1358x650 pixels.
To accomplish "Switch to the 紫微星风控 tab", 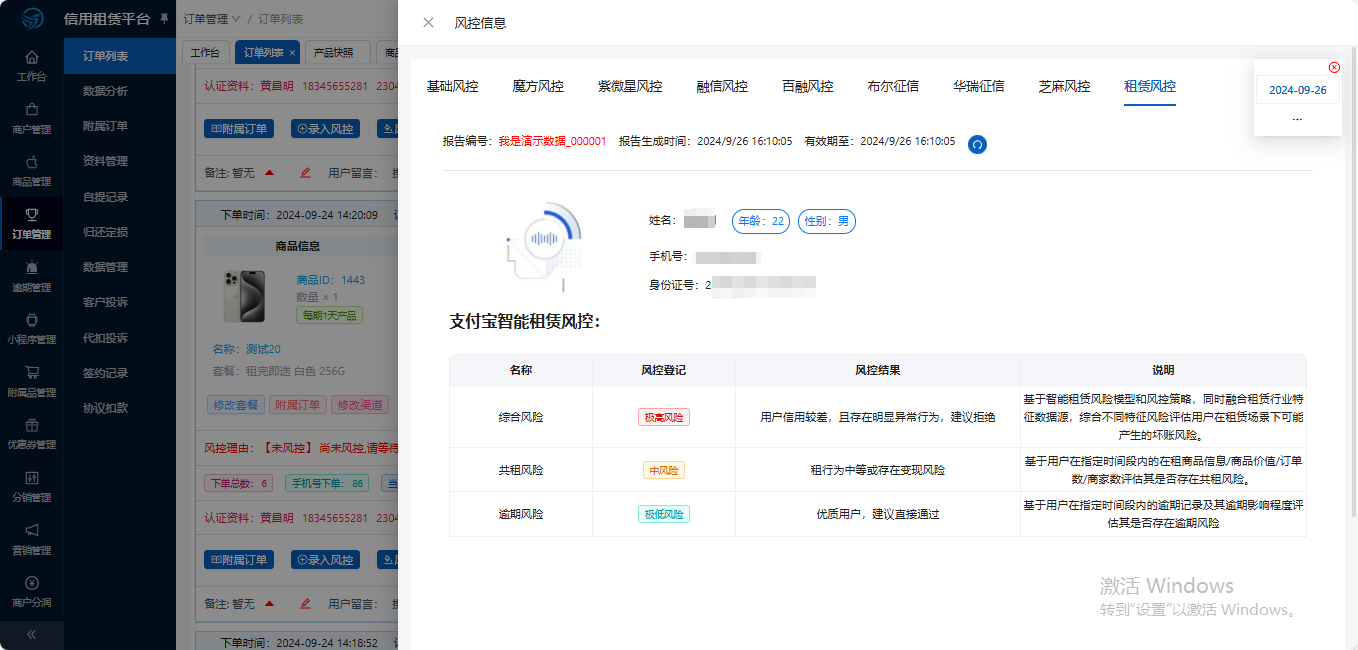I will point(630,87).
